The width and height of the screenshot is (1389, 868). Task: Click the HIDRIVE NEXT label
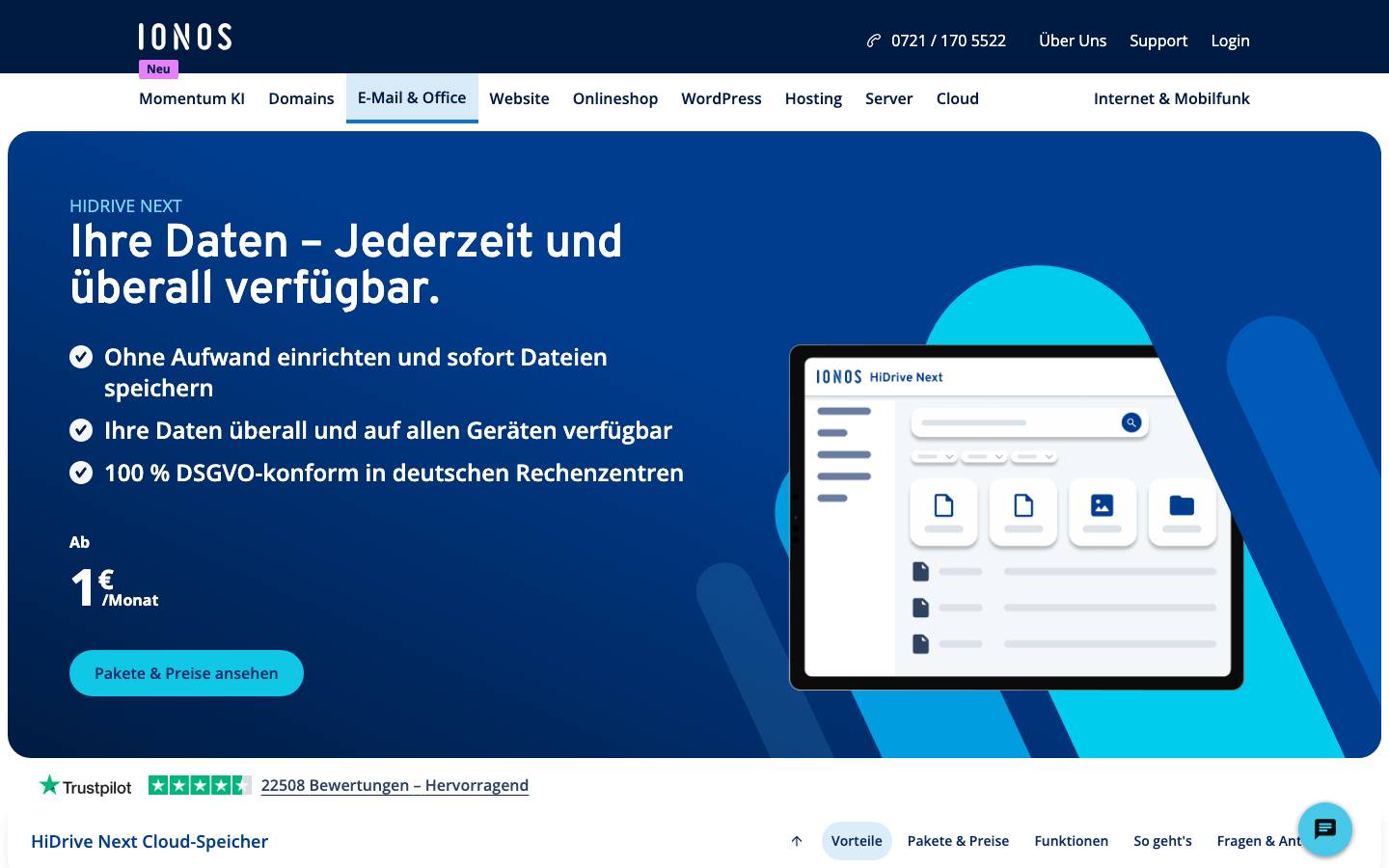125,205
